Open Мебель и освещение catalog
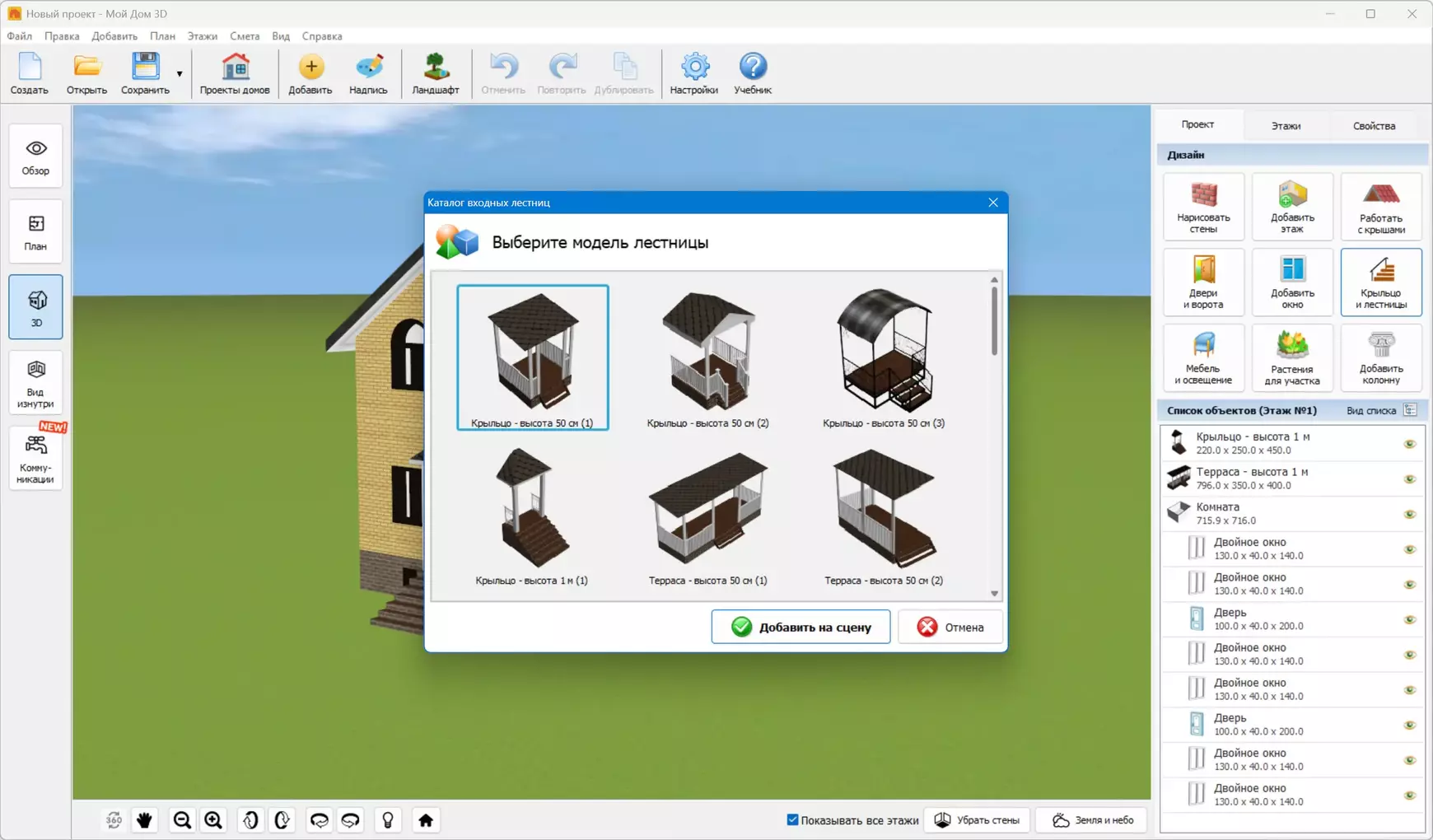Image resolution: width=1433 pixels, height=840 pixels. click(x=1203, y=358)
